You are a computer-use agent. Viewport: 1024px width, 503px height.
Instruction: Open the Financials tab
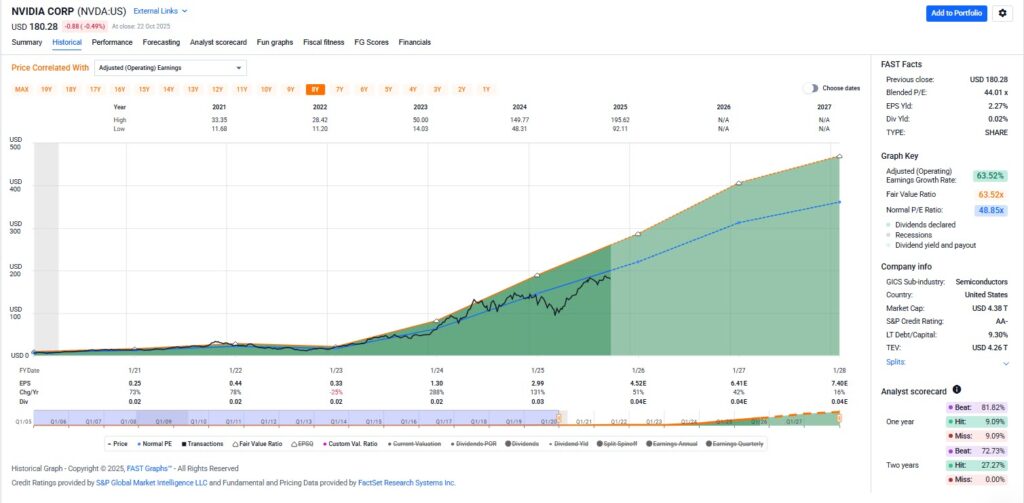tap(414, 42)
